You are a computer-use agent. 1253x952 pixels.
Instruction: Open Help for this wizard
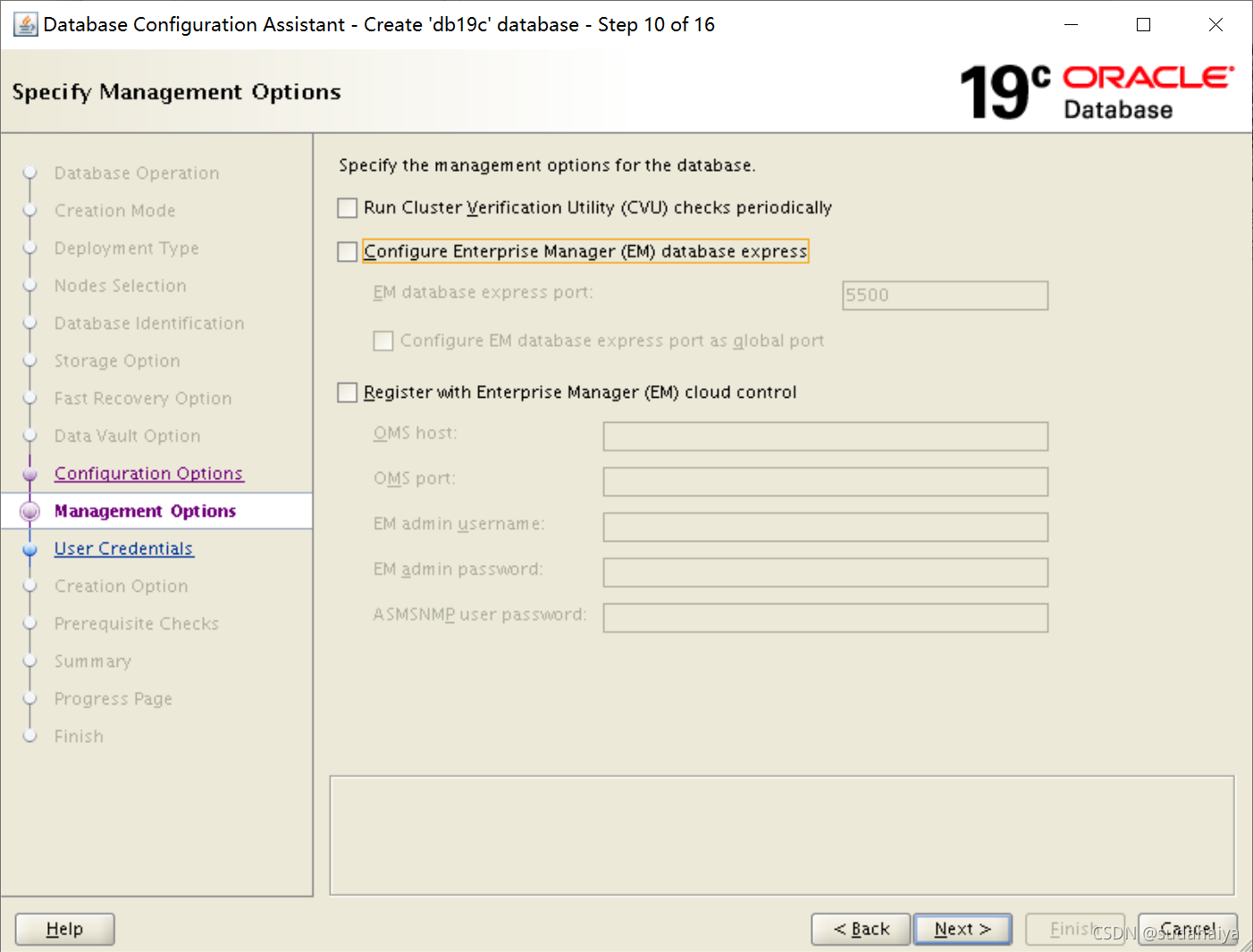(65, 929)
